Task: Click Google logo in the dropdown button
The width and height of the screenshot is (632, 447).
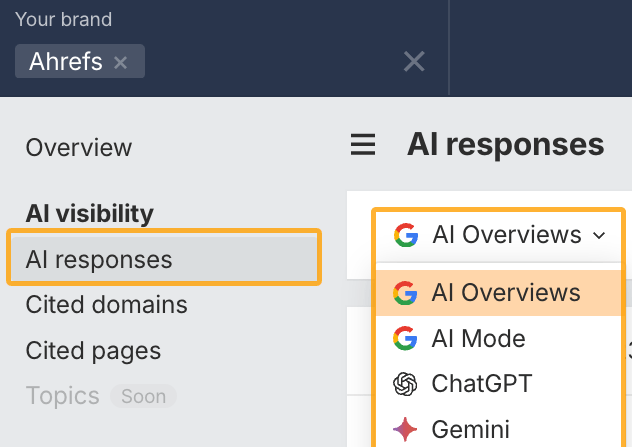Action: 405,235
